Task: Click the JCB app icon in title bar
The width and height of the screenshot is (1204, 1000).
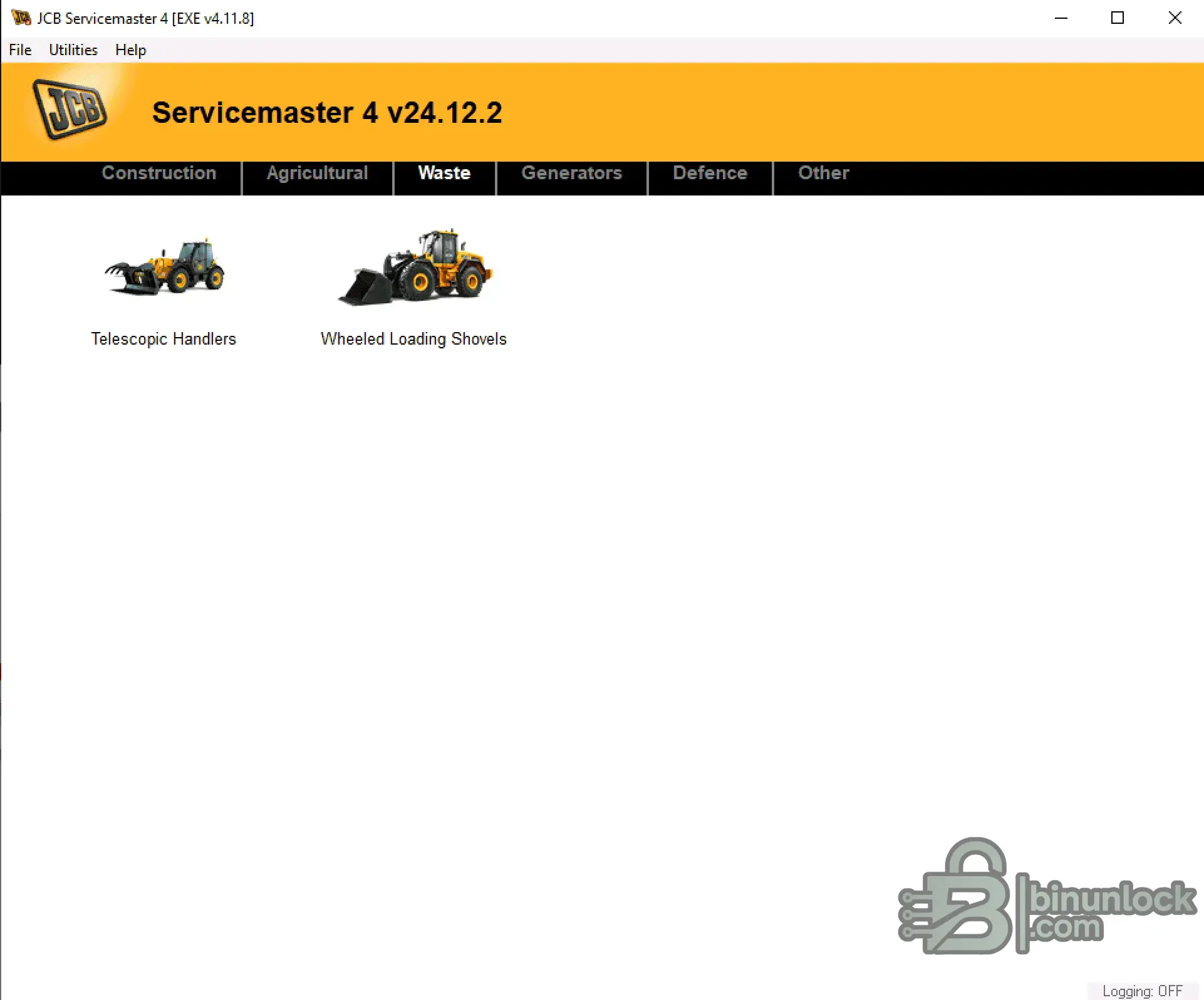Action: (21, 18)
